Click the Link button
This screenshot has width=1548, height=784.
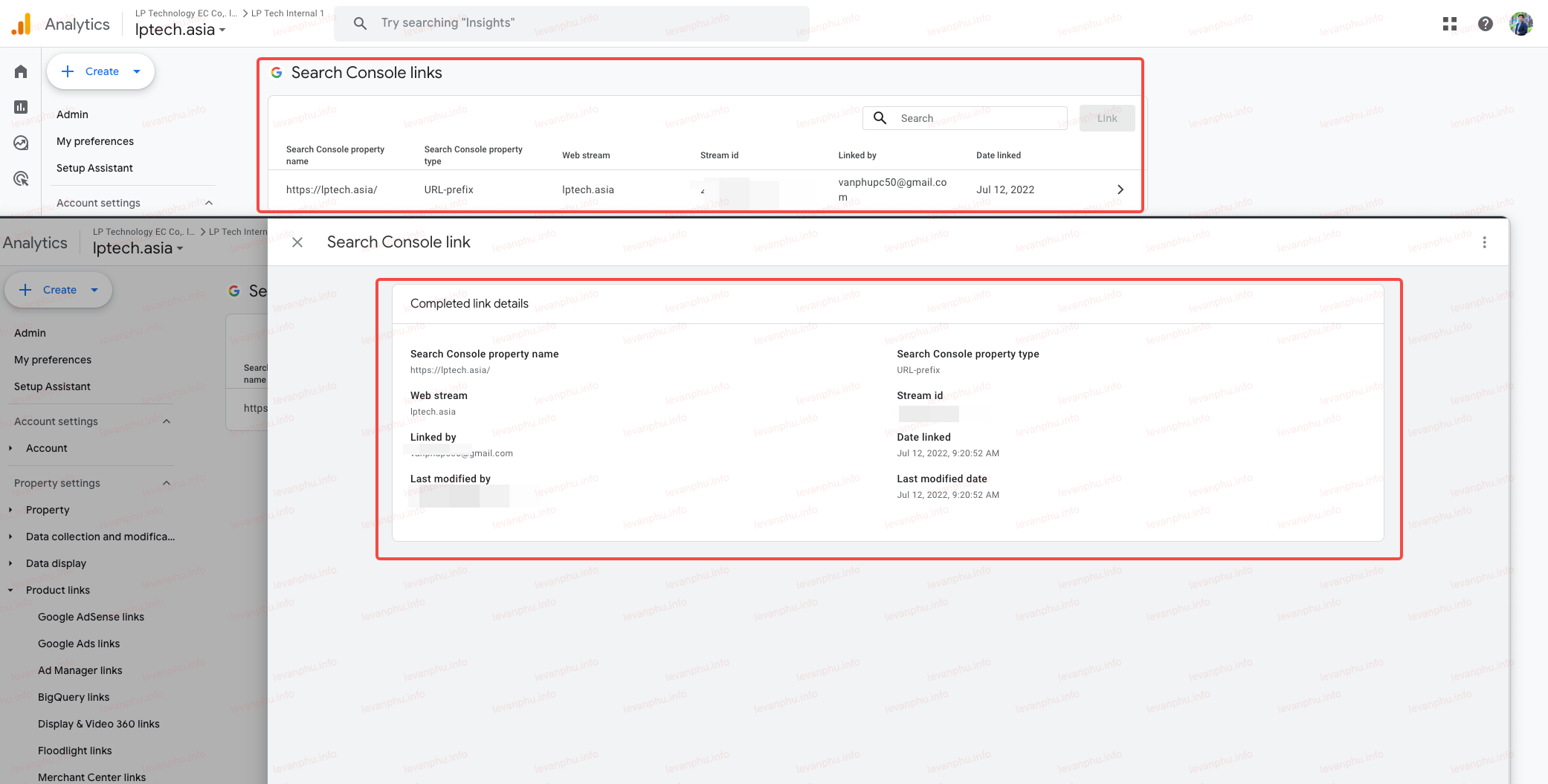pos(1107,118)
